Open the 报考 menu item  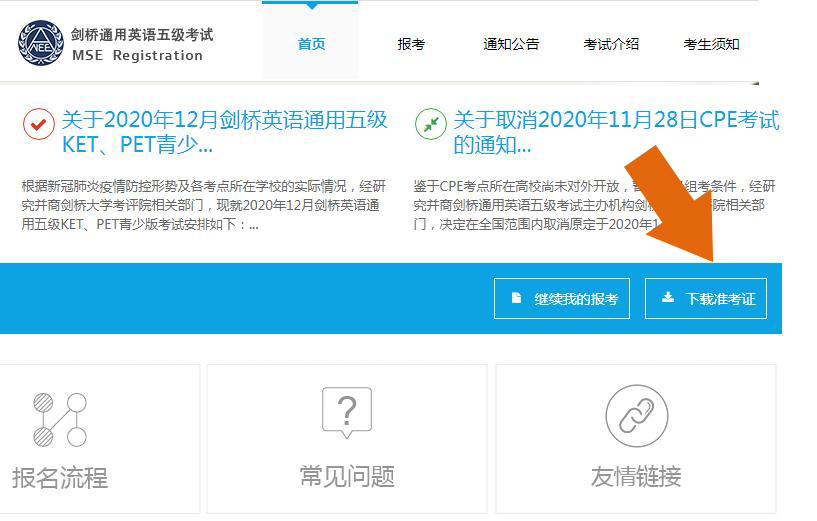(411, 44)
